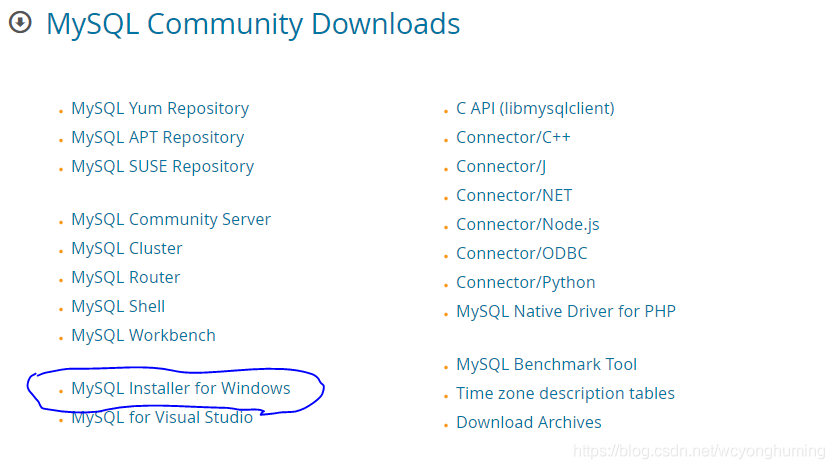Image resolution: width=834 pixels, height=469 pixels.
Task: Open the MySQL Router link
Action: click(x=126, y=278)
